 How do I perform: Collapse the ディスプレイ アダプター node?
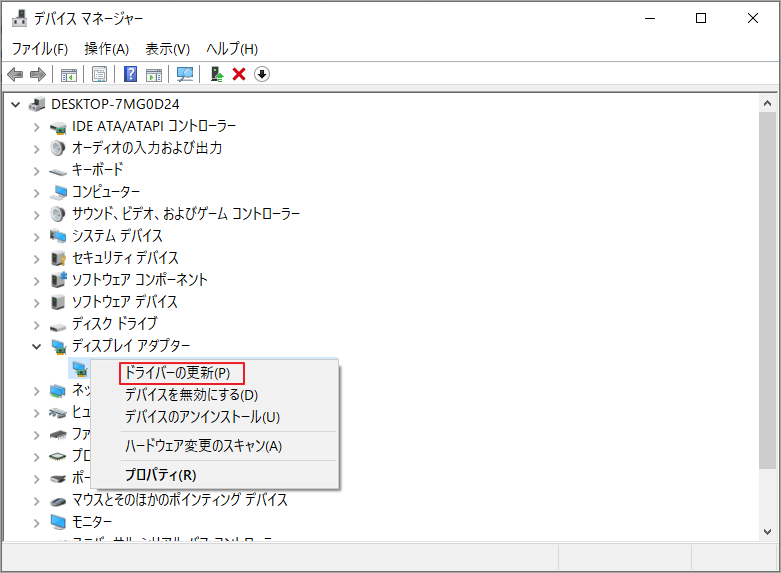coord(36,346)
